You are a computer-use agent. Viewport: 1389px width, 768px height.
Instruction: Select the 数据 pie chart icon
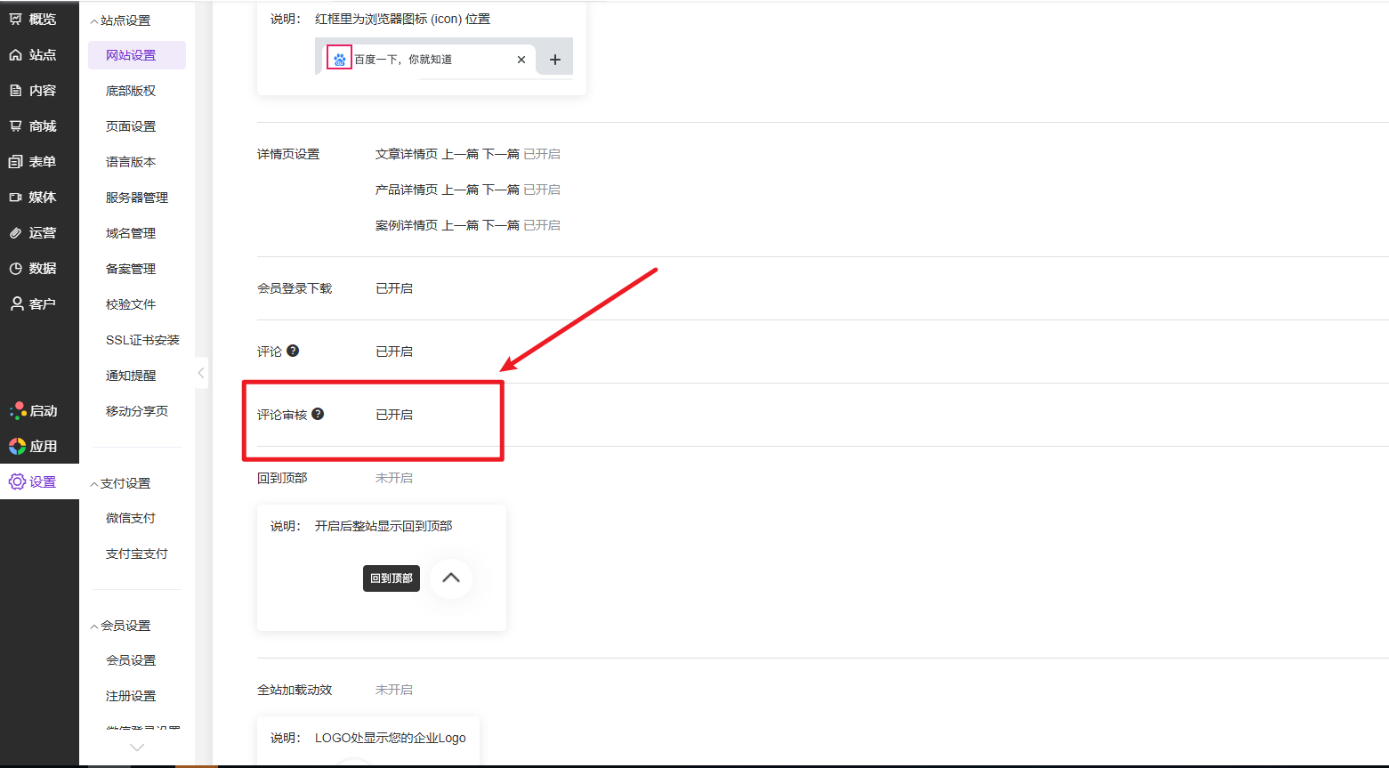tap(16, 268)
